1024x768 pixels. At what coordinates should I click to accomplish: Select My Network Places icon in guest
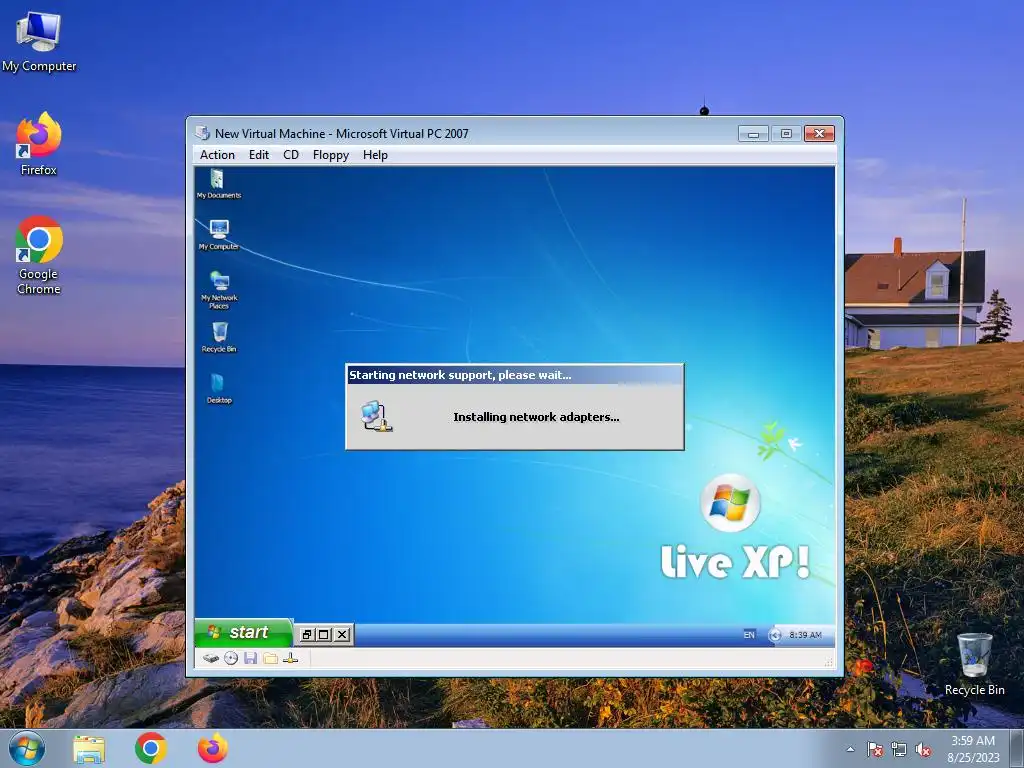(x=219, y=289)
